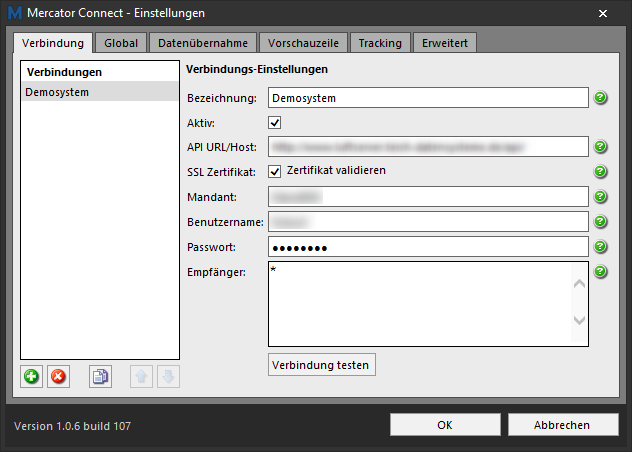Screen dimensions: 632x452
Task: Switch to the Vorschauzeile tab
Action: point(303,43)
